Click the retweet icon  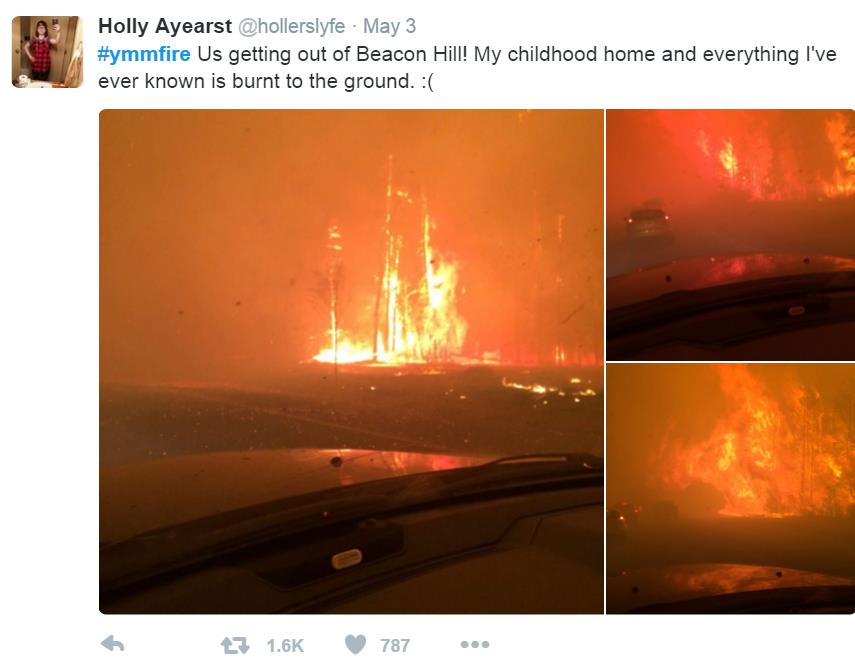pyautogui.click(x=235, y=646)
